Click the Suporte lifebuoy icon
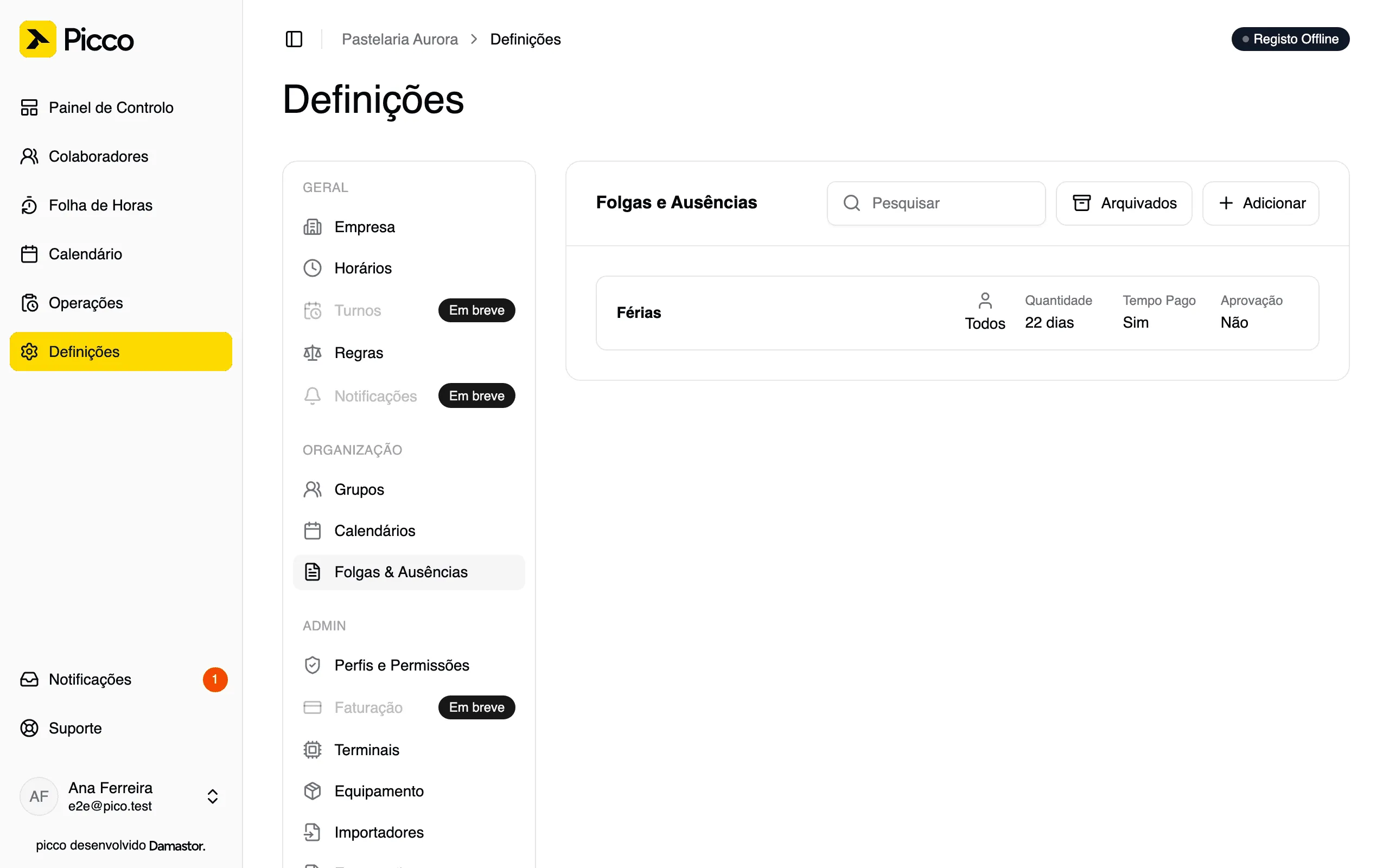 pyautogui.click(x=29, y=728)
